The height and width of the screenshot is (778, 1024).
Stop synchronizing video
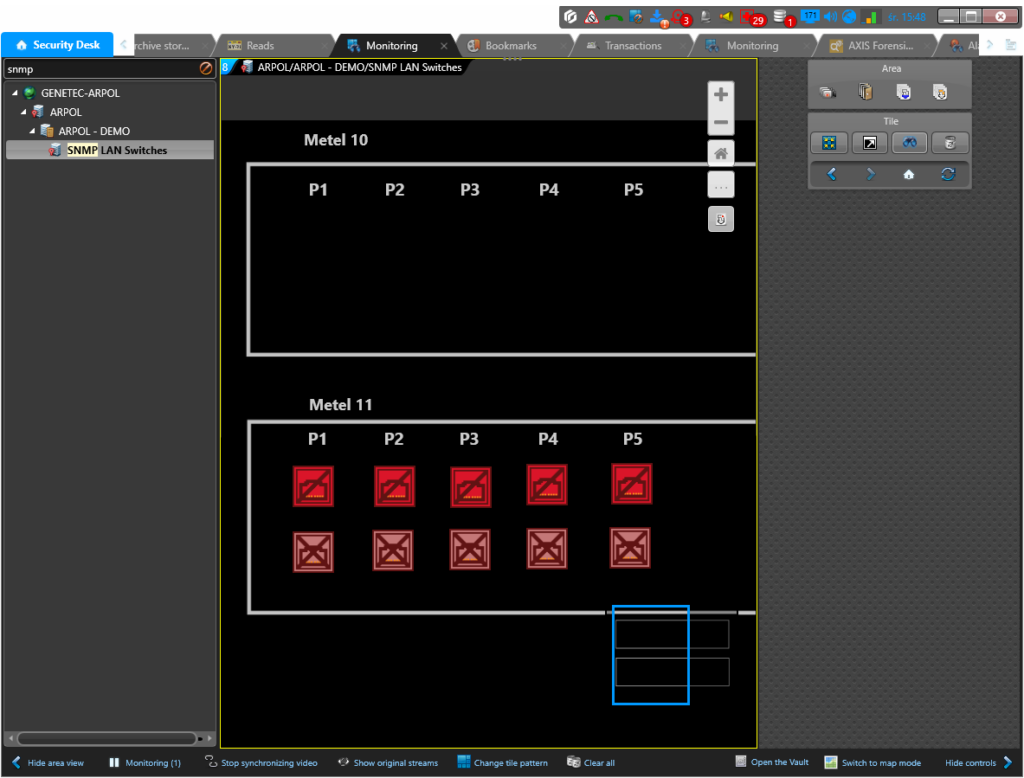tap(261, 763)
